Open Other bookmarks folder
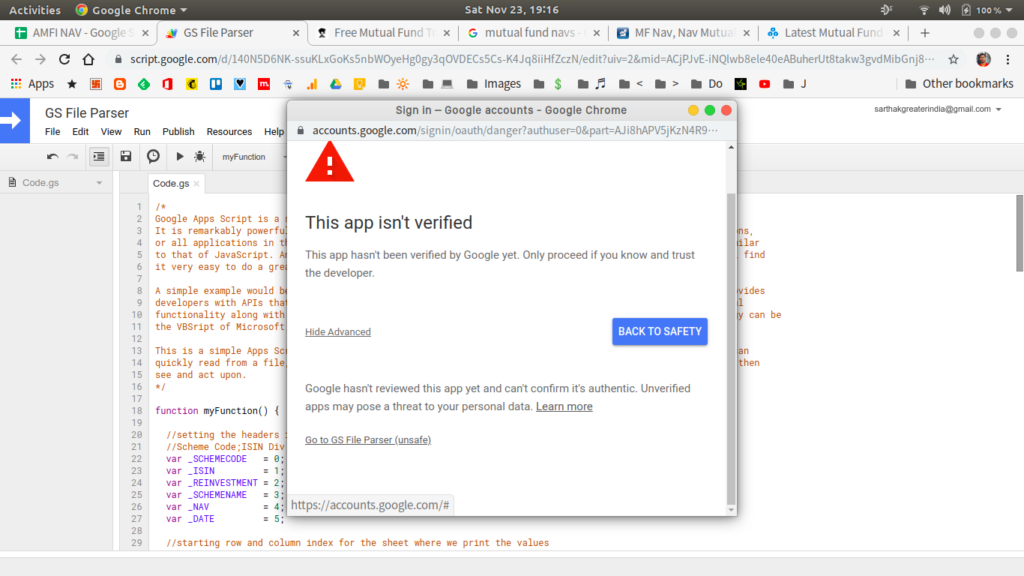Screen dimensions: 1024x576 pos(959,84)
